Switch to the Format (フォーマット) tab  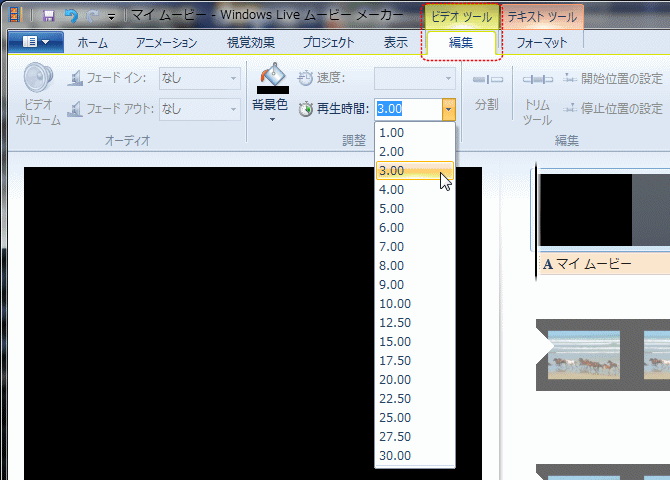pos(542,42)
